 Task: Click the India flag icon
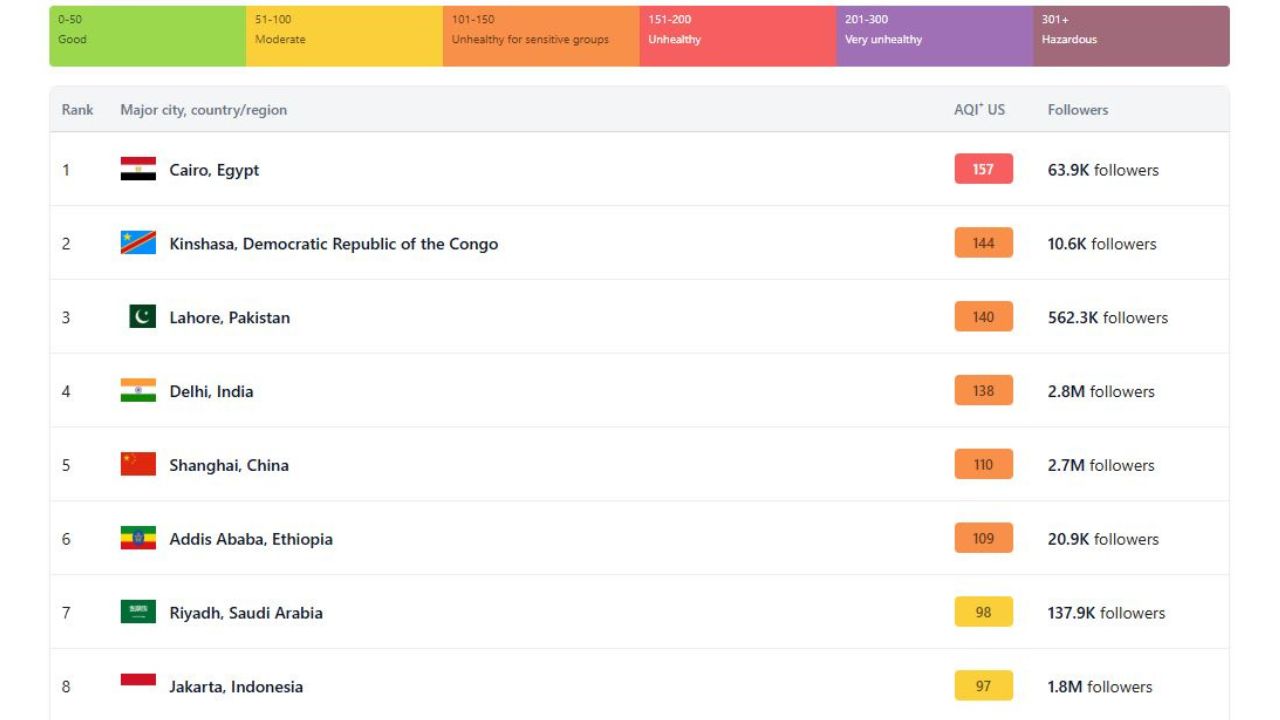(138, 391)
